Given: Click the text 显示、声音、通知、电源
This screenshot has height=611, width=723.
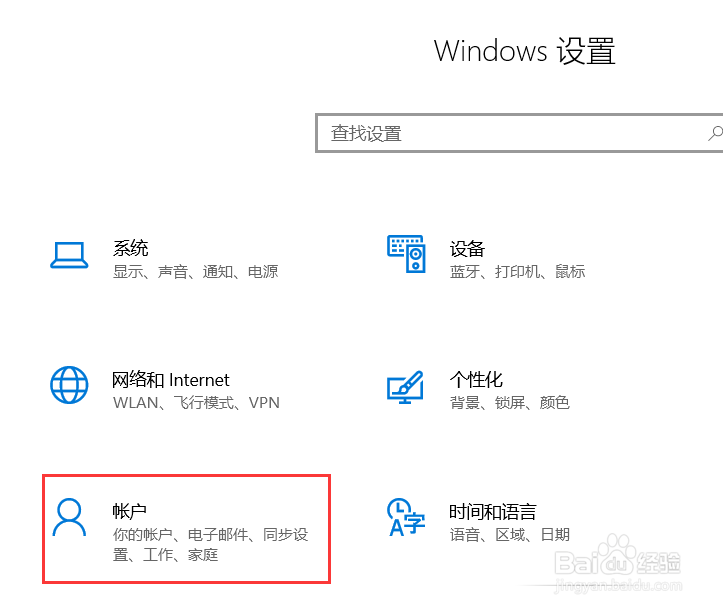Looking at the screenshot, I should pyautogui.click(x=196, y=272).
